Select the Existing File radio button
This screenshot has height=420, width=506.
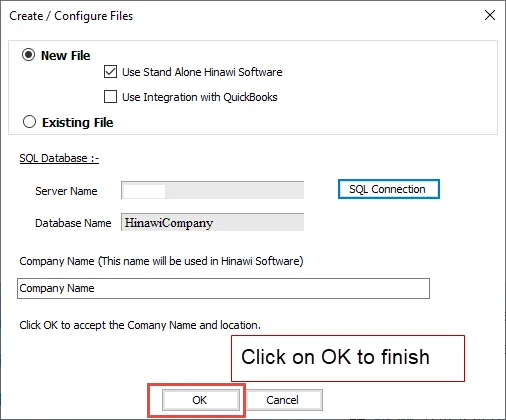29,122
